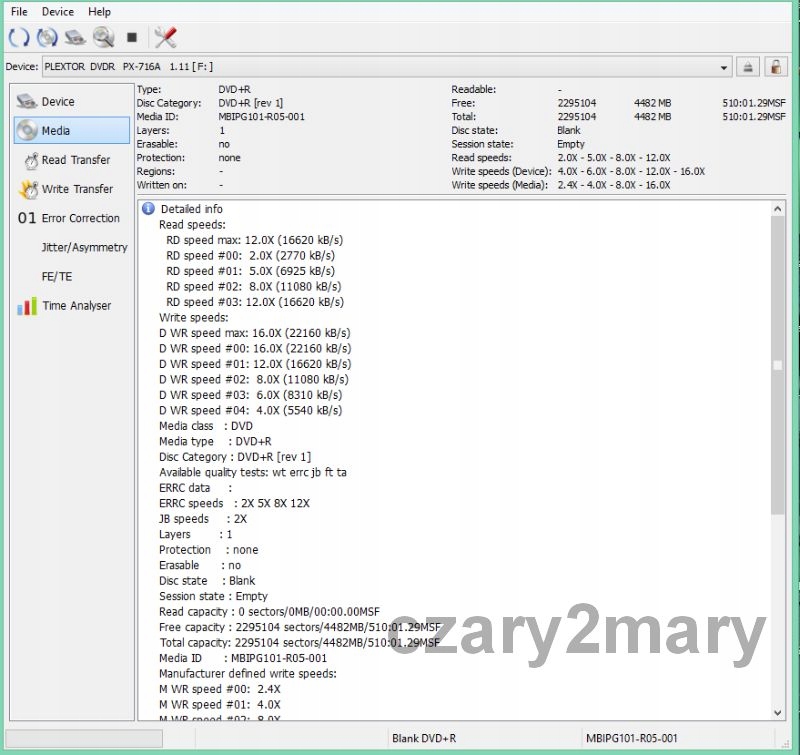Open the Device menu

[58, 12]
